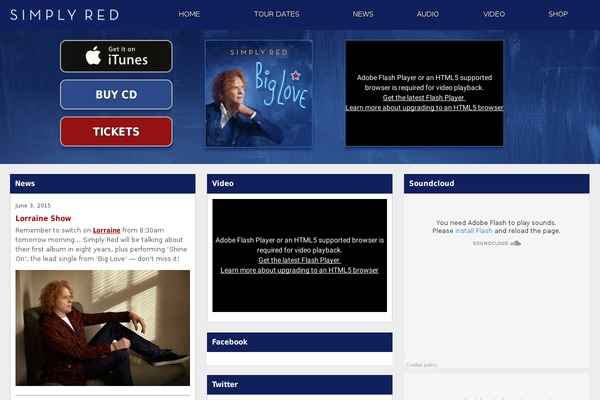Go to TOUR DATES page
600x400 pixels.
[x=276, y=14]
